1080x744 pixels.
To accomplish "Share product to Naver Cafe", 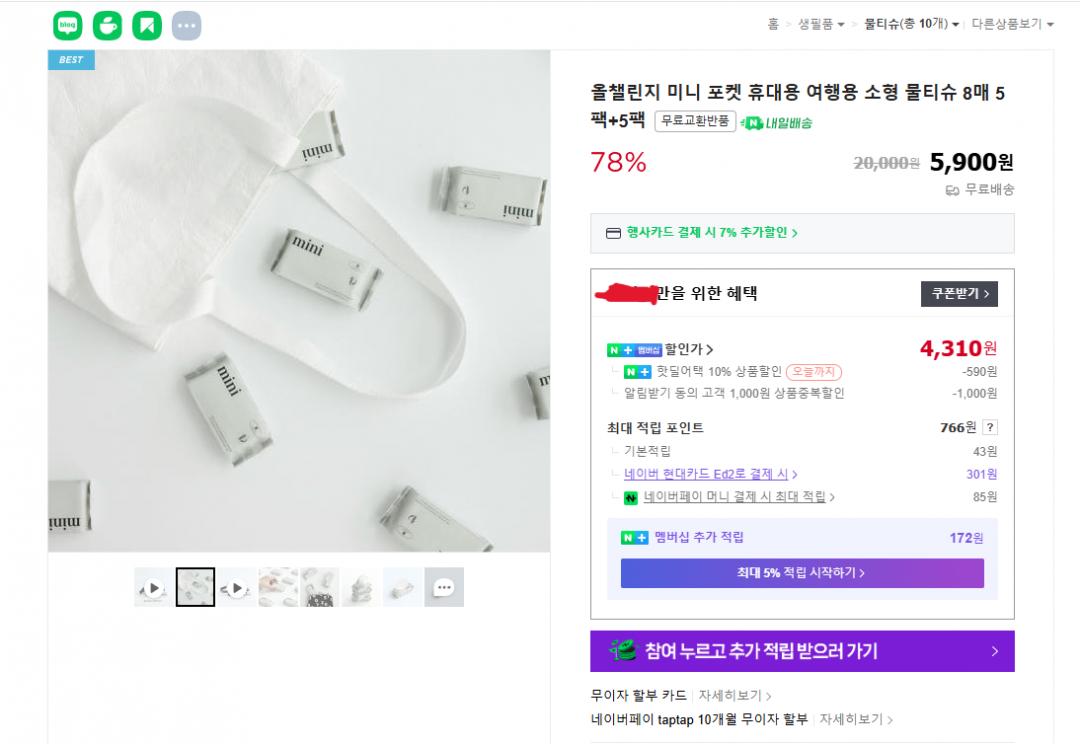I will pos(108,26).
